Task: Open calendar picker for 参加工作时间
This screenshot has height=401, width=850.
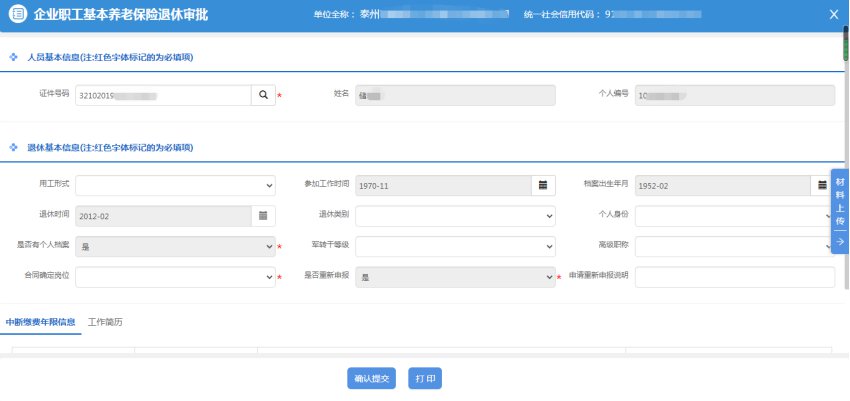Action: tap(543, 185)
